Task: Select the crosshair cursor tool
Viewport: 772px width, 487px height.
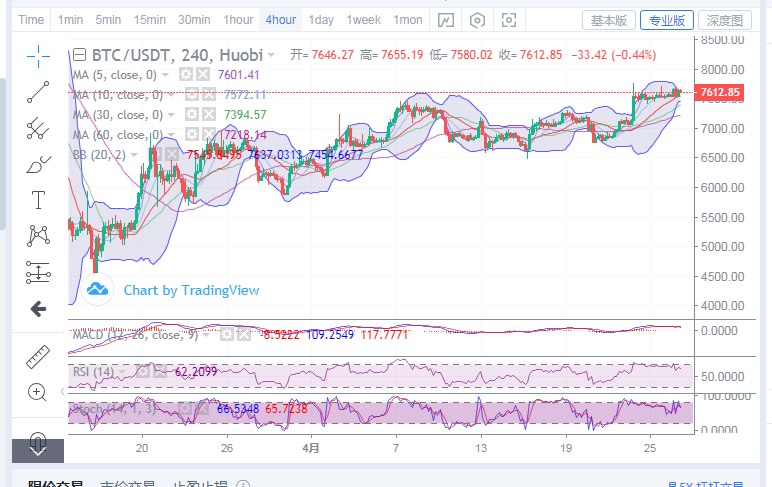Action: 38,56
